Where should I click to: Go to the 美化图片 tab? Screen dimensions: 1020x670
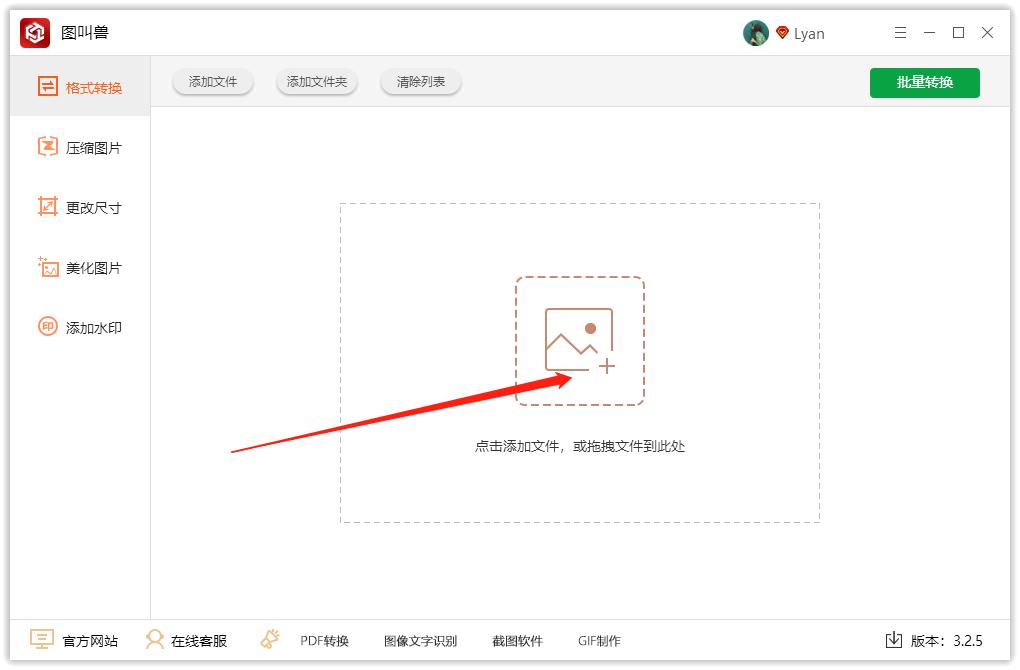tap(80, 268)
